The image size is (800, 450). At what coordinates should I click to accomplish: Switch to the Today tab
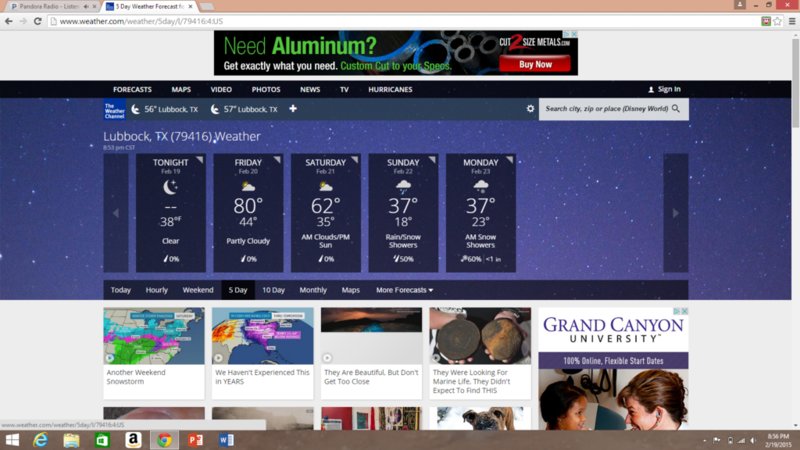pos(121,290)
